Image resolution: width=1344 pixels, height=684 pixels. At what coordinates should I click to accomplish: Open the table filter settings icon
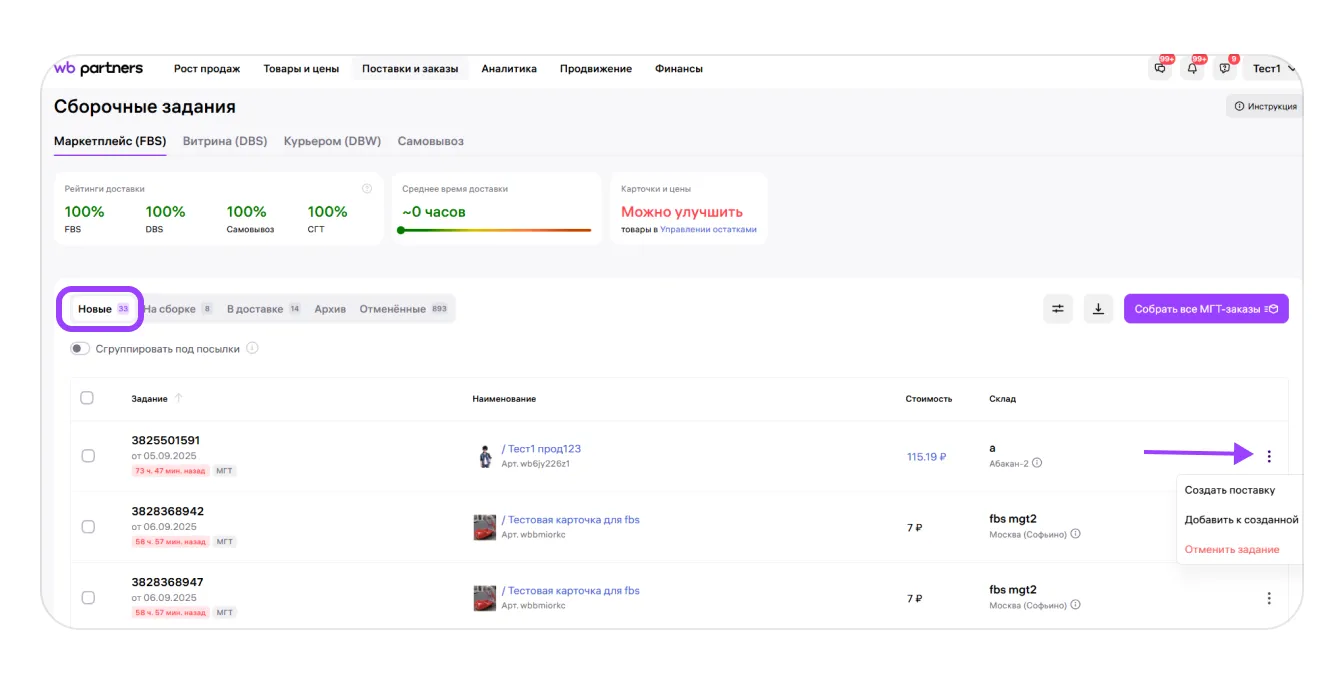click(x=1058, y=309)
